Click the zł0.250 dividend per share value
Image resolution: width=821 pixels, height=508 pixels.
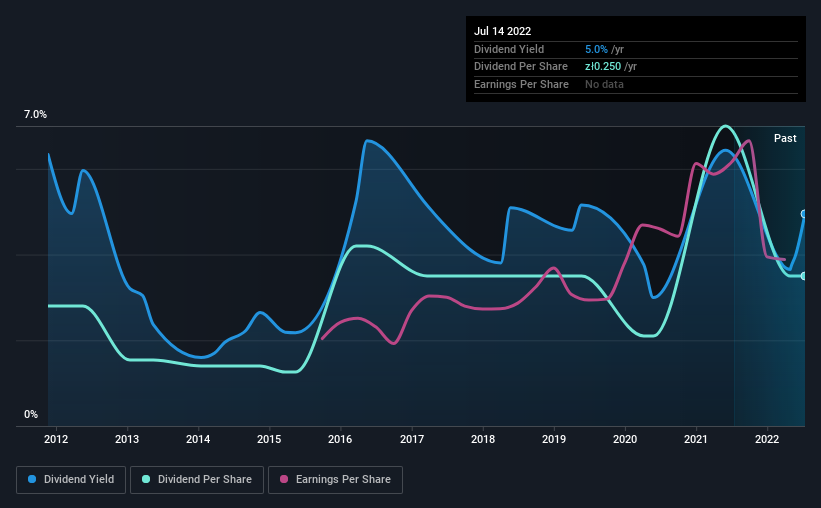(x=604, y=67)
